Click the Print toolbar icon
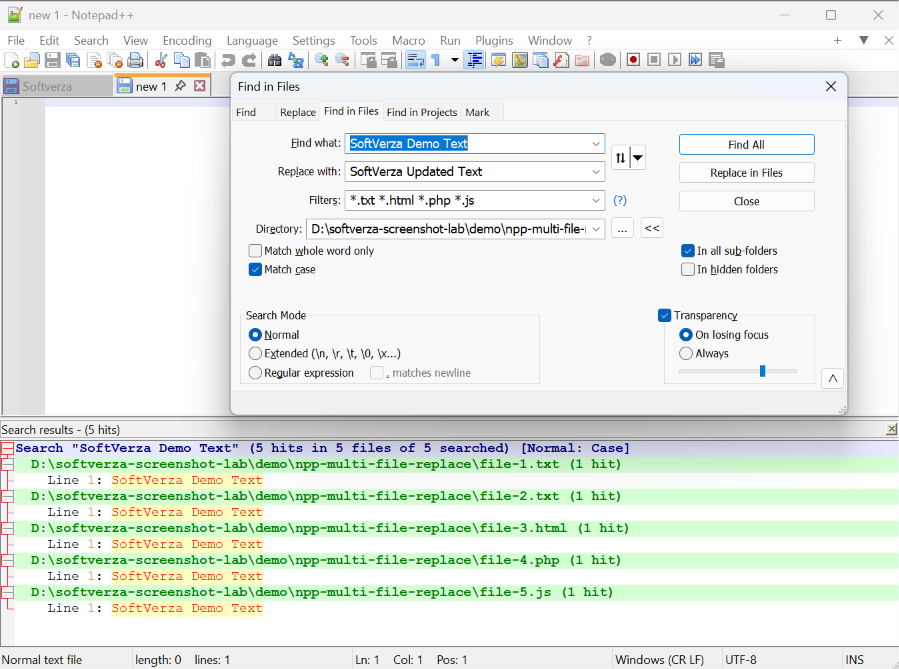Screen dimensions: 899x669 [x=135, y=60]
